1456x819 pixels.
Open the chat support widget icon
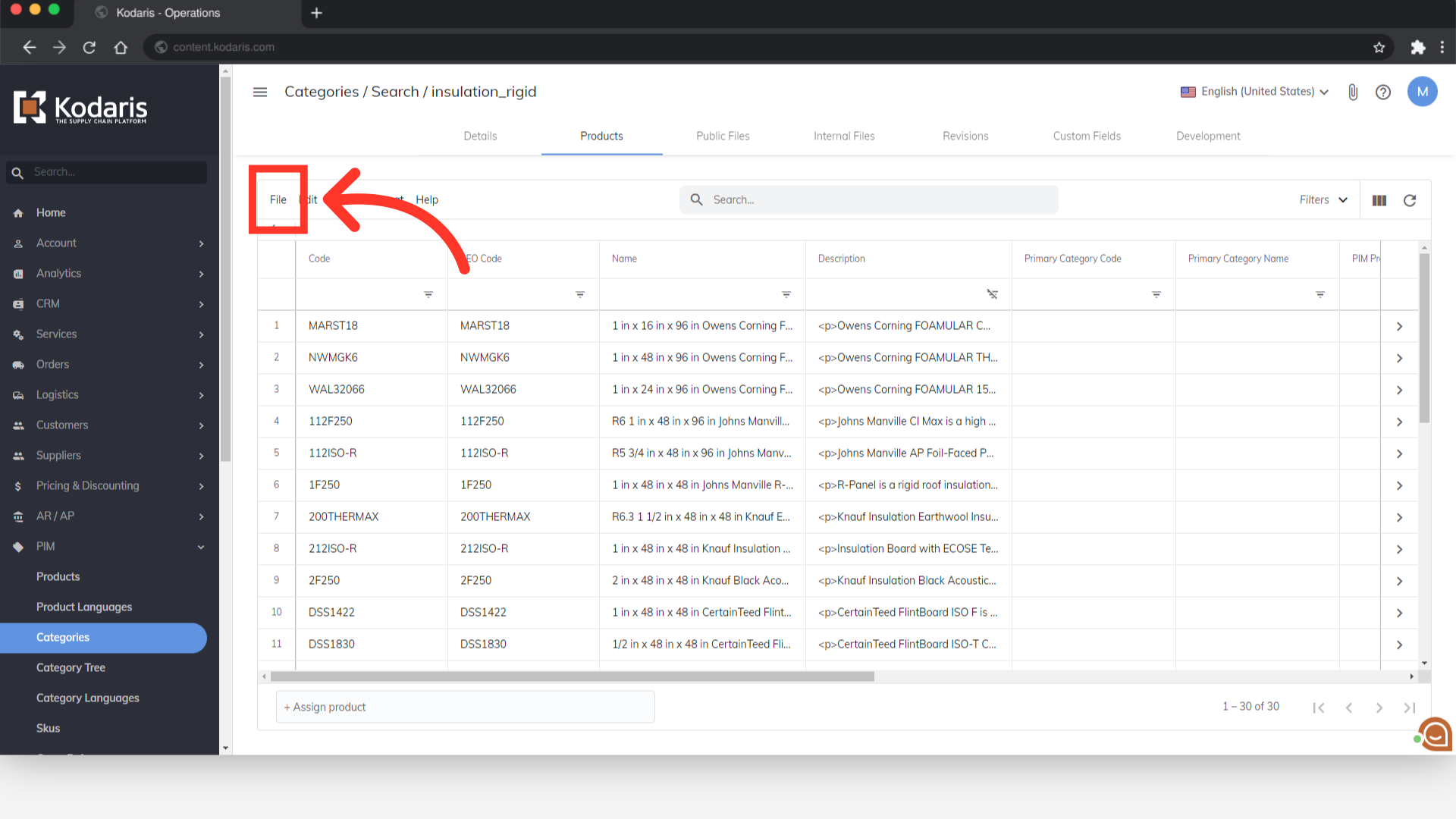[1434, 734]
